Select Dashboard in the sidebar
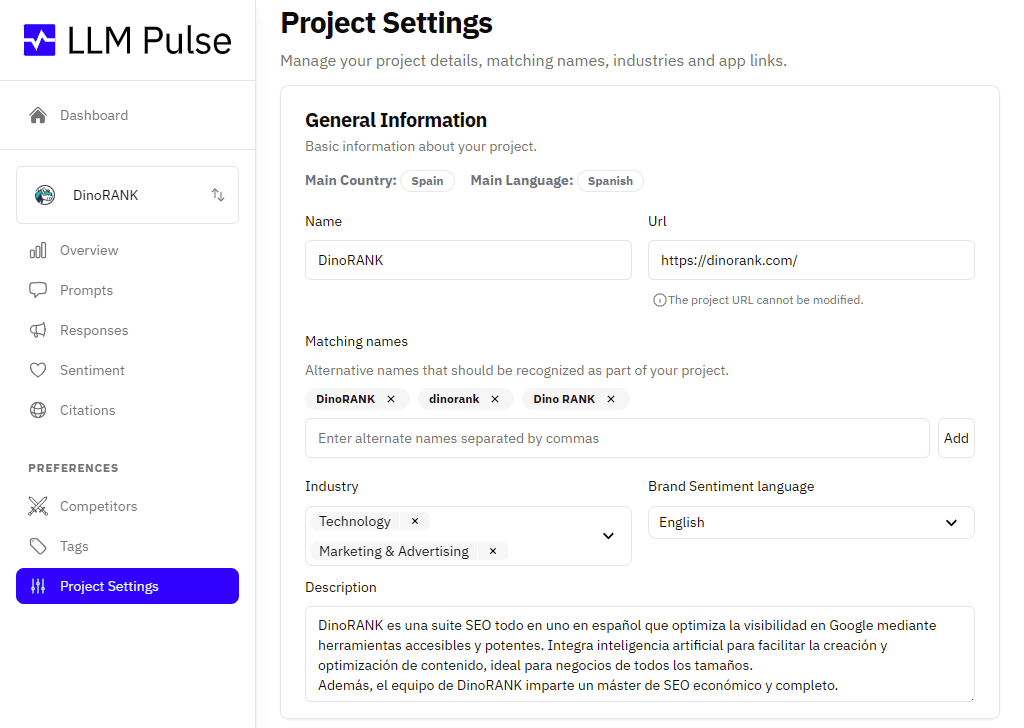Screen dimensions: 1024x728 [94, 115]
